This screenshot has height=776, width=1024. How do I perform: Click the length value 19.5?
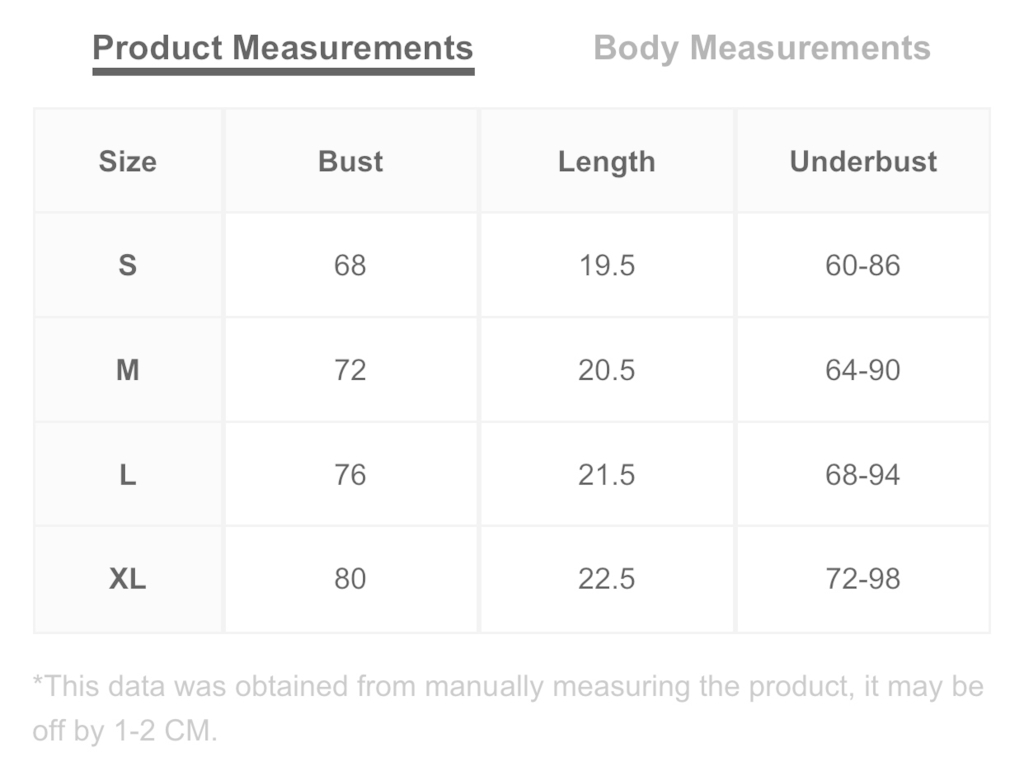coord(607,265)
